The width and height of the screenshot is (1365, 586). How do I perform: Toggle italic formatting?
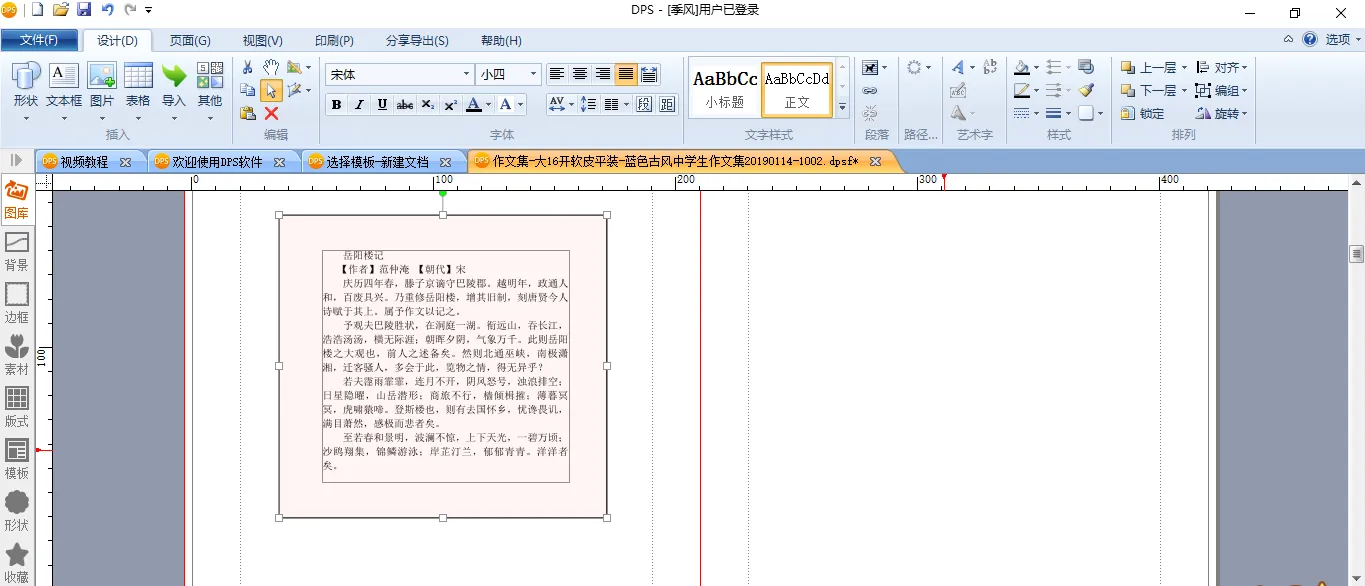(359, 105)
